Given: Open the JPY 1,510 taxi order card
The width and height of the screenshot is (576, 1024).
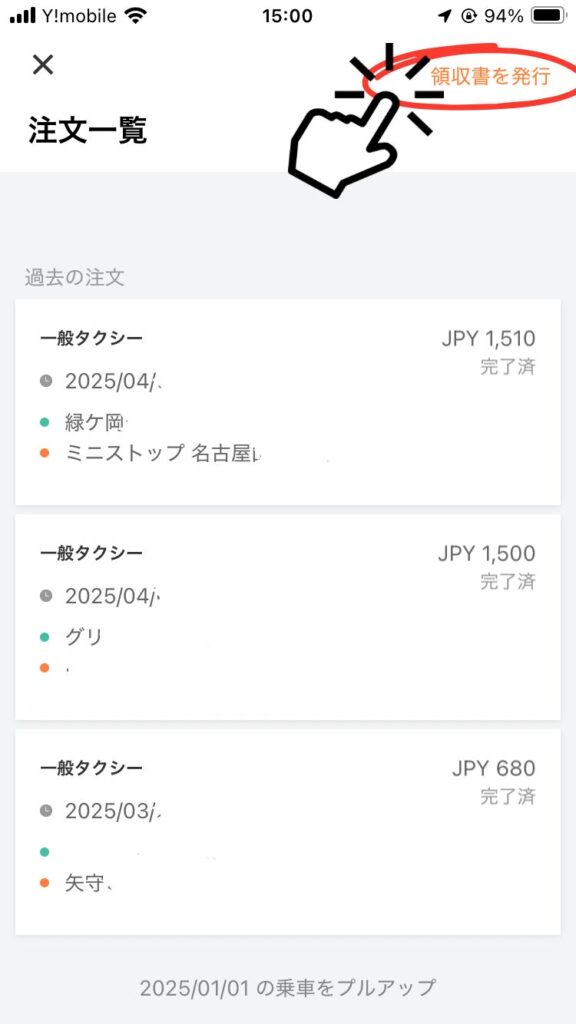Looking at the screenshot, I should 288,402.
